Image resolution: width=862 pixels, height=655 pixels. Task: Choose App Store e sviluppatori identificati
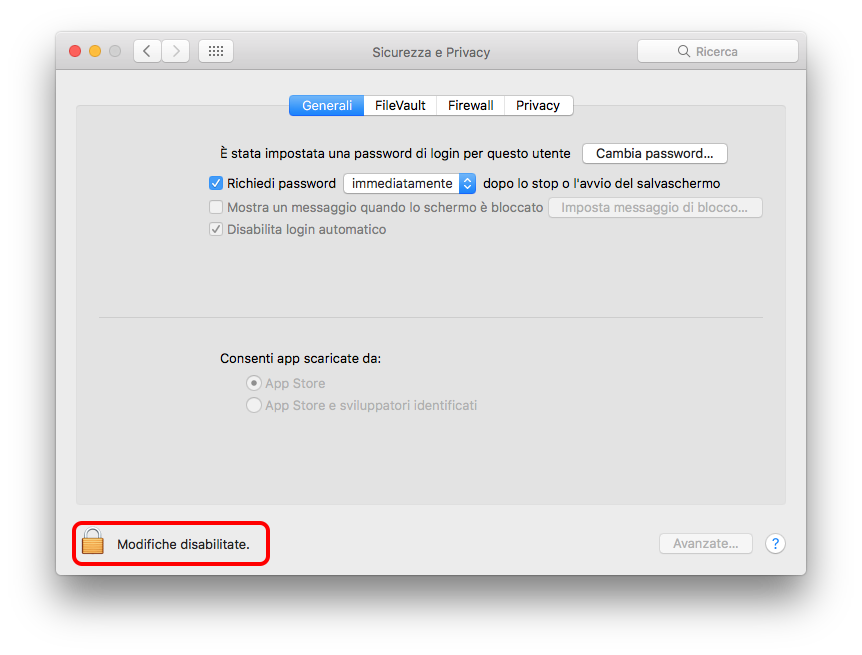point(254,406)
